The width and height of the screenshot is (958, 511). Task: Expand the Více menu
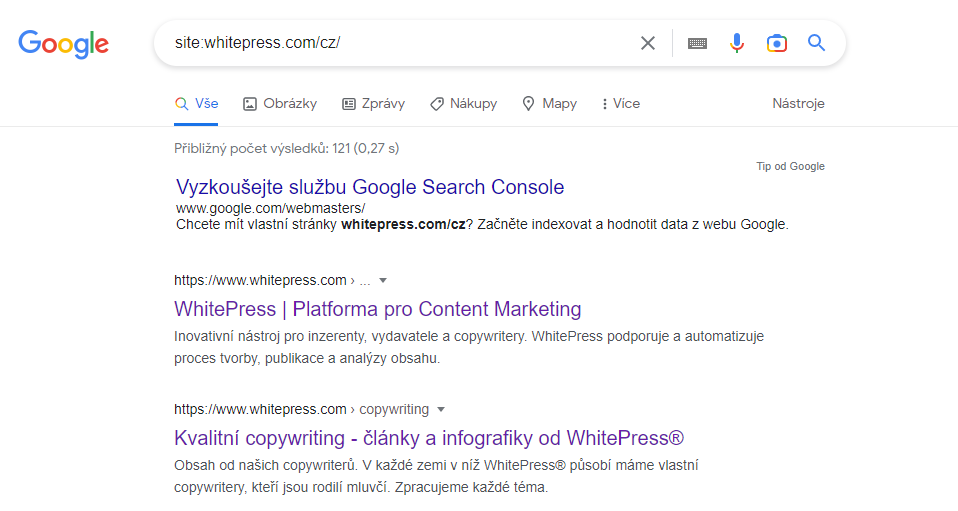[x=621, y=104]
